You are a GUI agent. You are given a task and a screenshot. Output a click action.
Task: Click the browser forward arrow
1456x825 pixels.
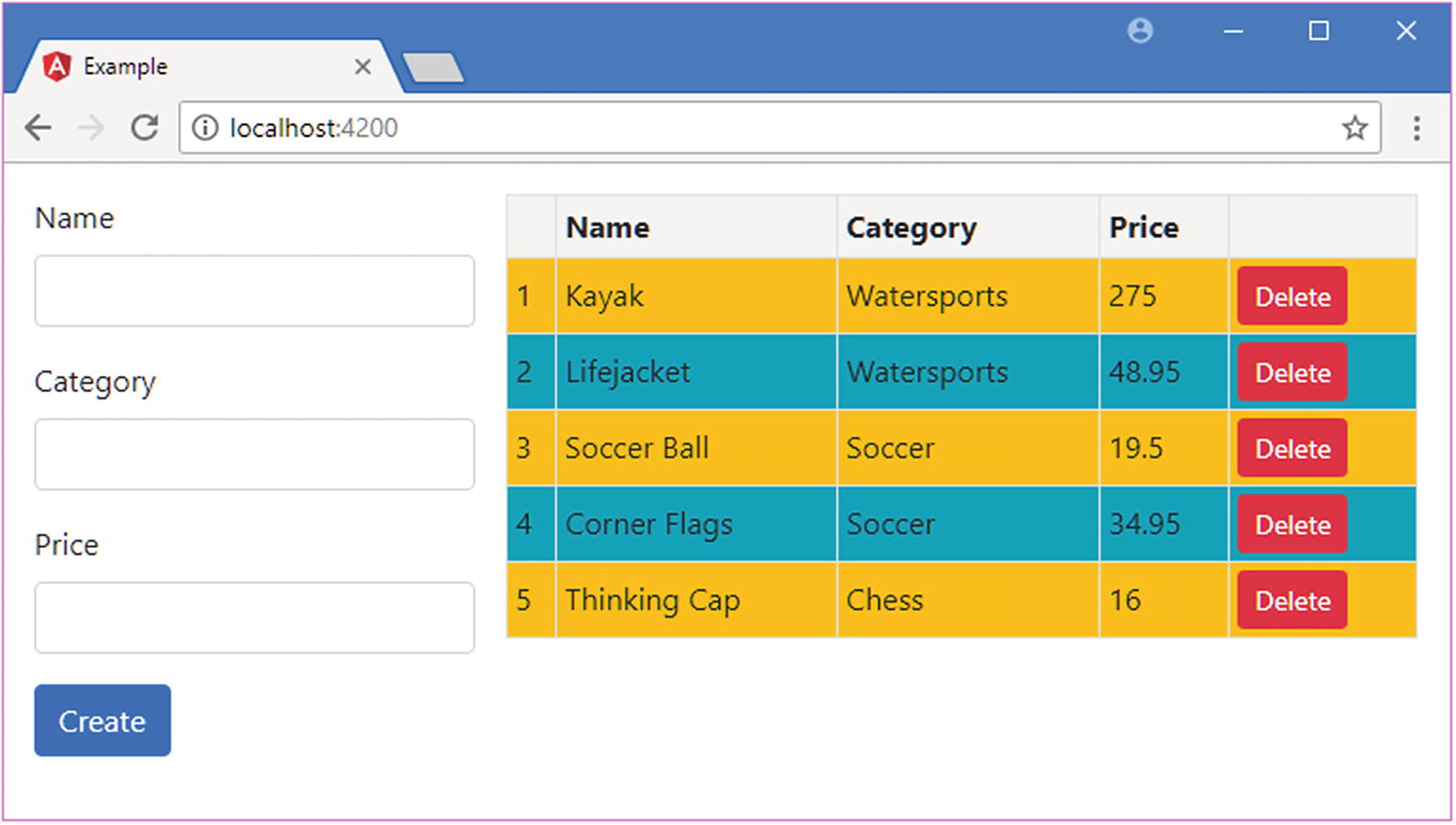pyautogui.click(x=91, y=128)
